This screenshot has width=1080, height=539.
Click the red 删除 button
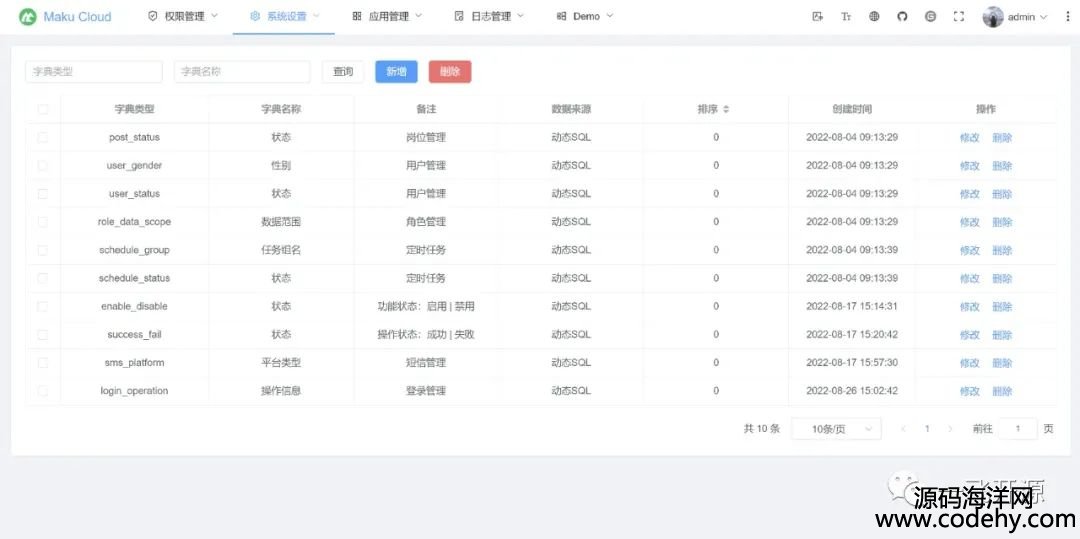(450, 72)
